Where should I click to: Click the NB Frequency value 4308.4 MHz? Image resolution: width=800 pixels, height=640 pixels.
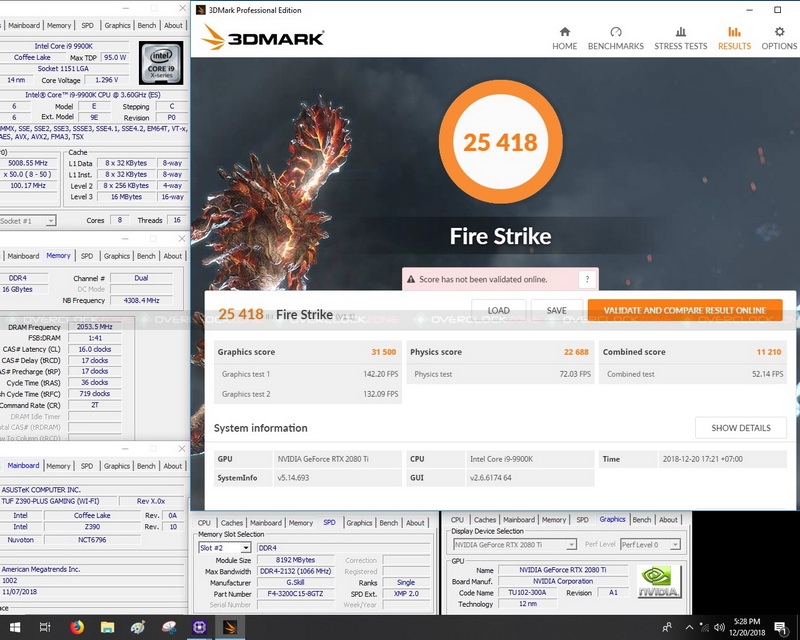click(x=141, y=301)
